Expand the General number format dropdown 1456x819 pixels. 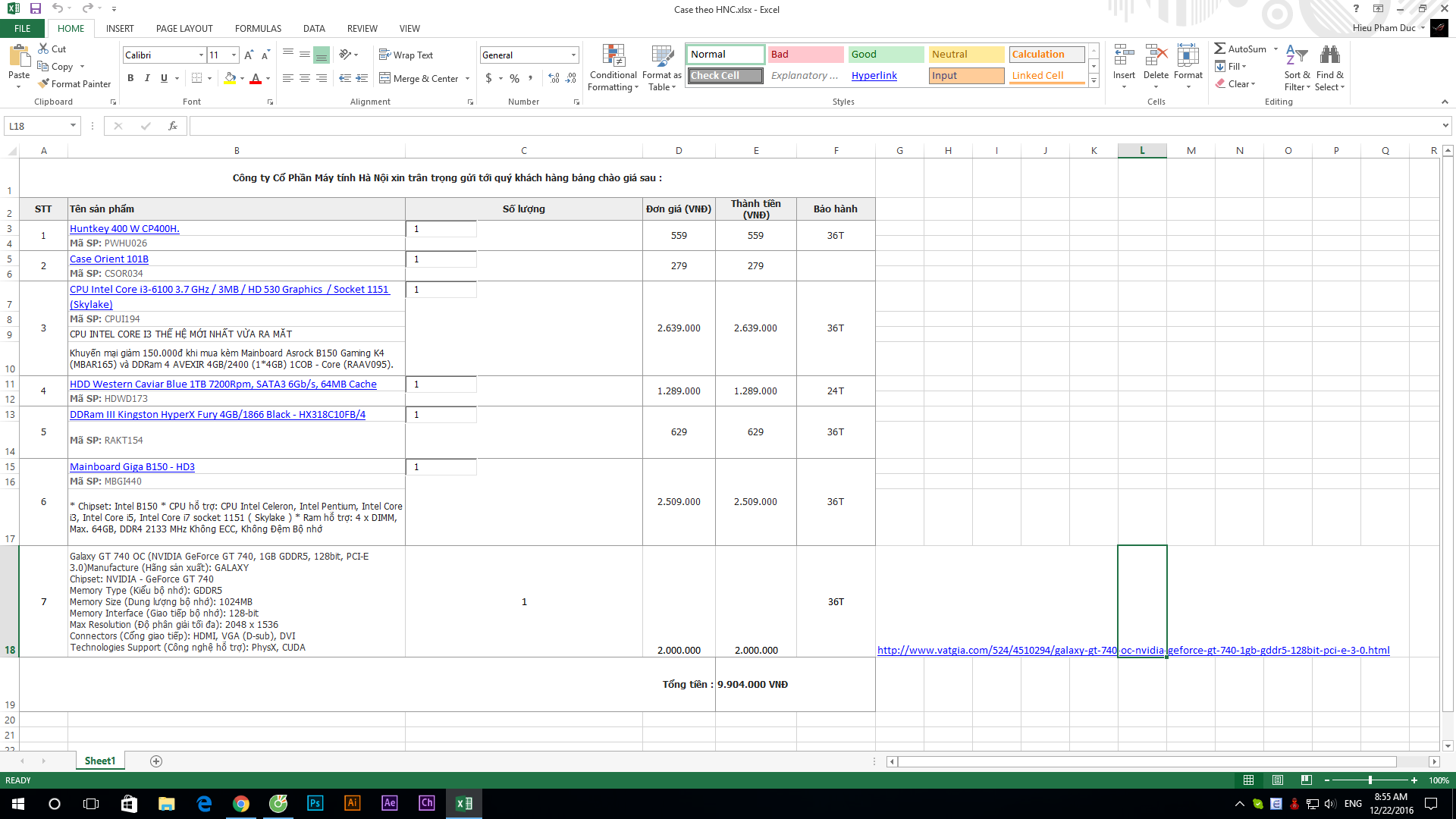(573, 55)
